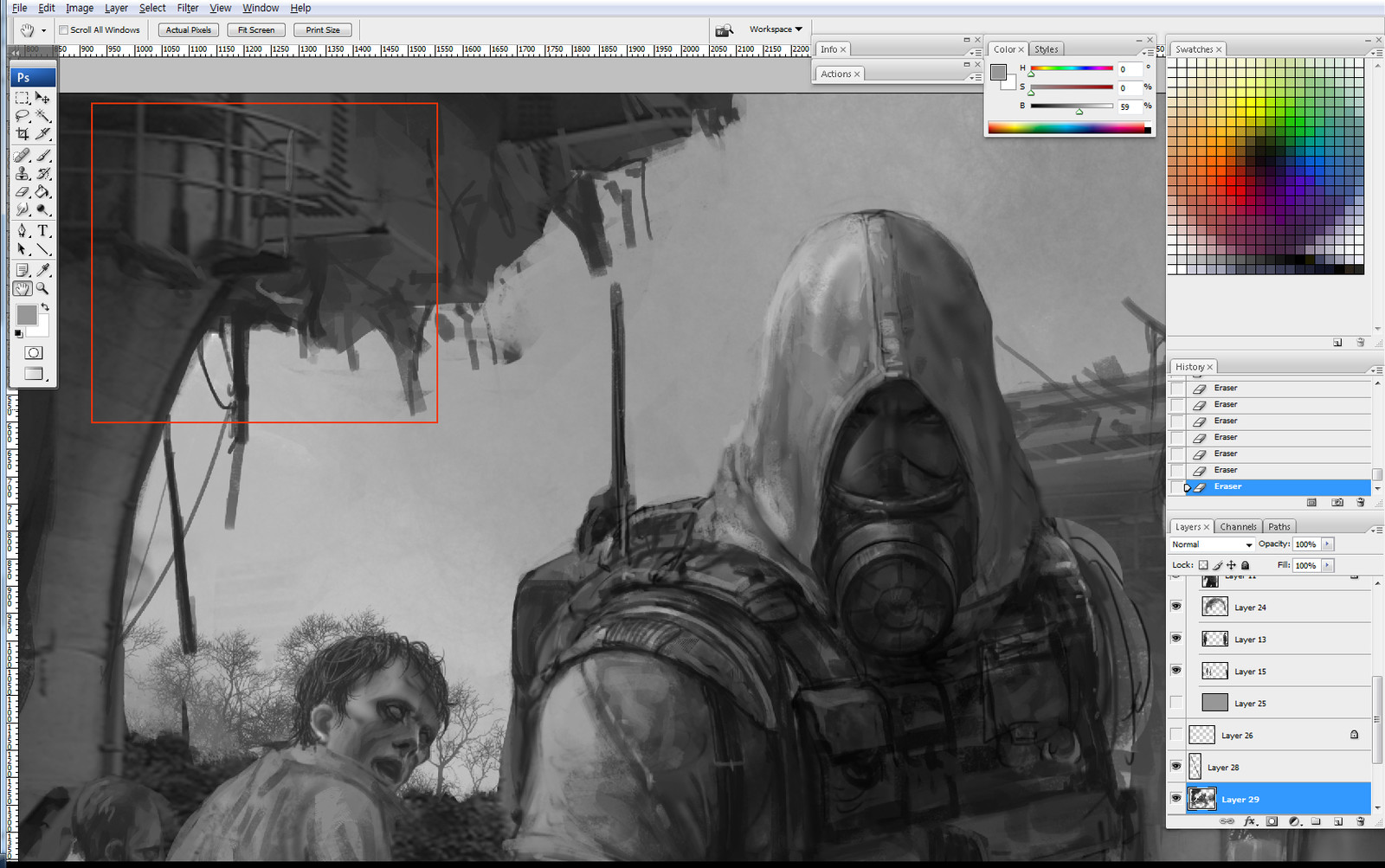Add a layer mask
The image size is (1385, 868).
1272,821
